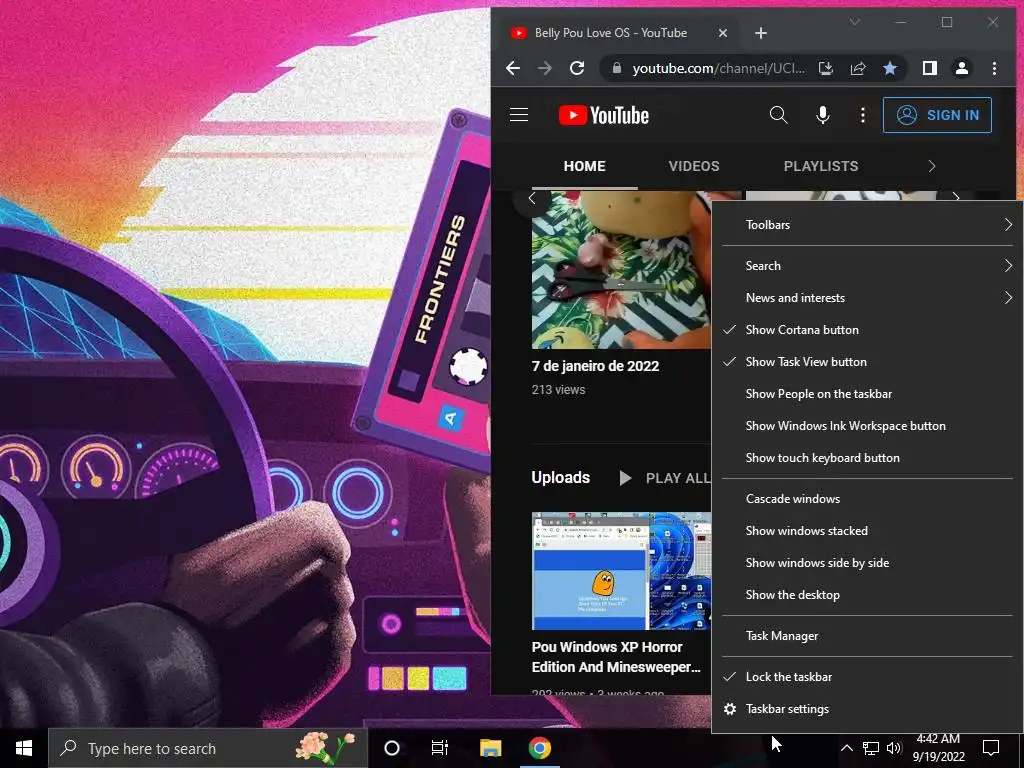Screen dimensions: 1024x768
Task: Open File Explorer from taskbar
Action: (x=490, y=748)
